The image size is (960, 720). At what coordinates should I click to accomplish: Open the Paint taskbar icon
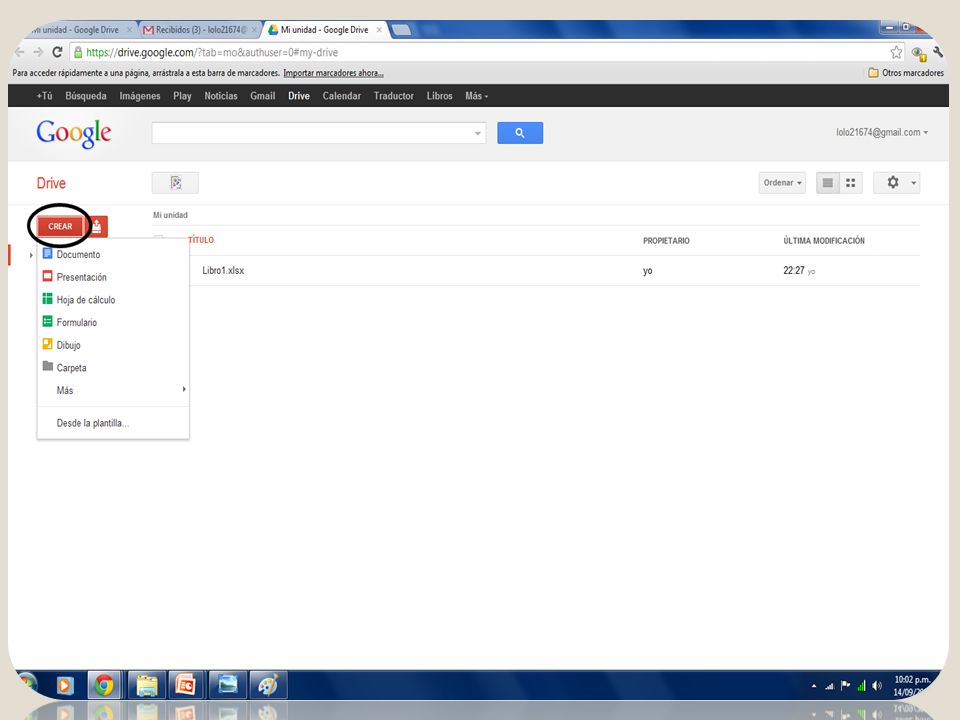268,685
